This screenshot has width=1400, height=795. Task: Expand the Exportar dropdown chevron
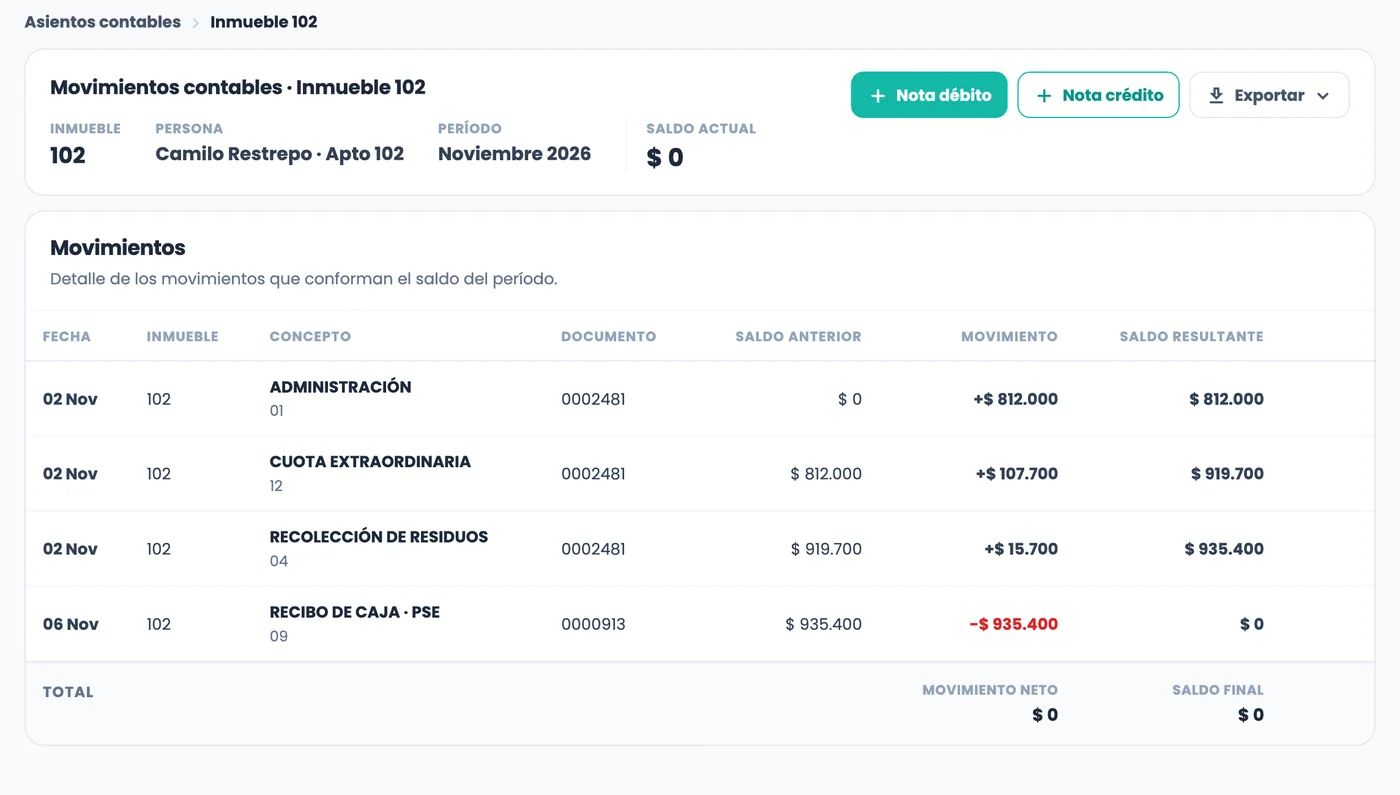pos(1323,96)
